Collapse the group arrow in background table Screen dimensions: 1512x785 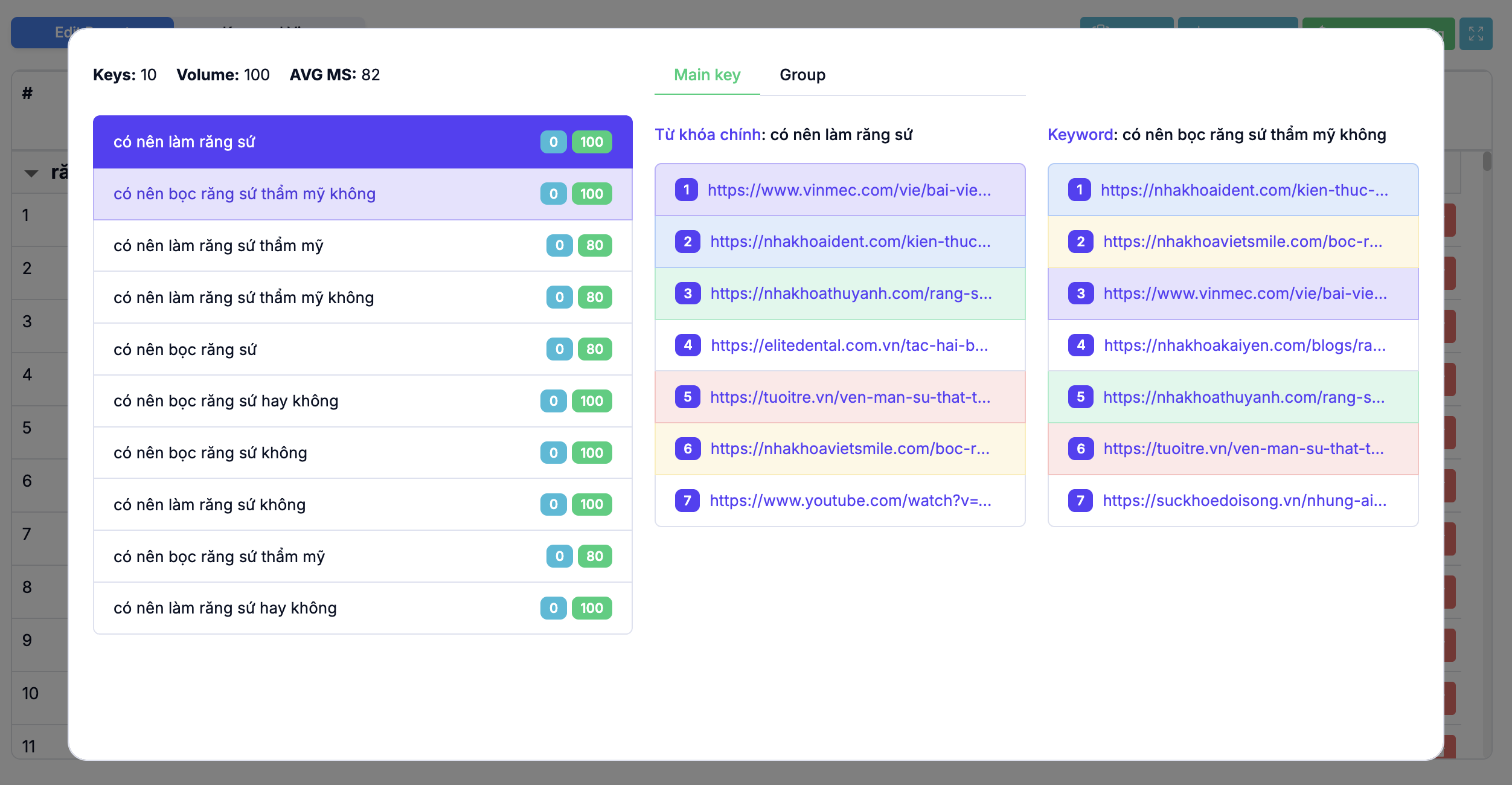[x=31, y=173]
